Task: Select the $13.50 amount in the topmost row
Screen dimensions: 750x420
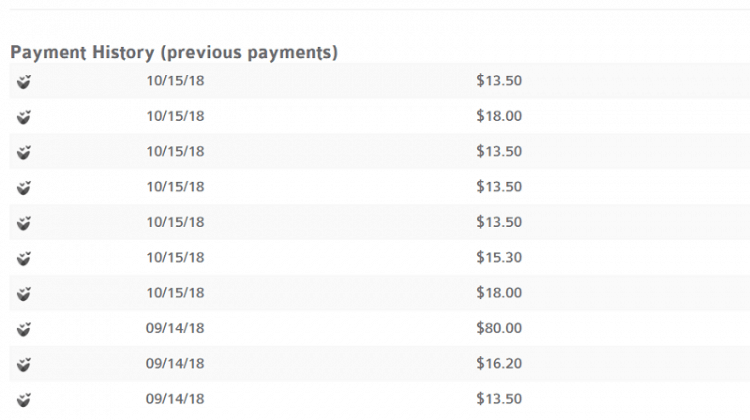Action: (499, 80)
